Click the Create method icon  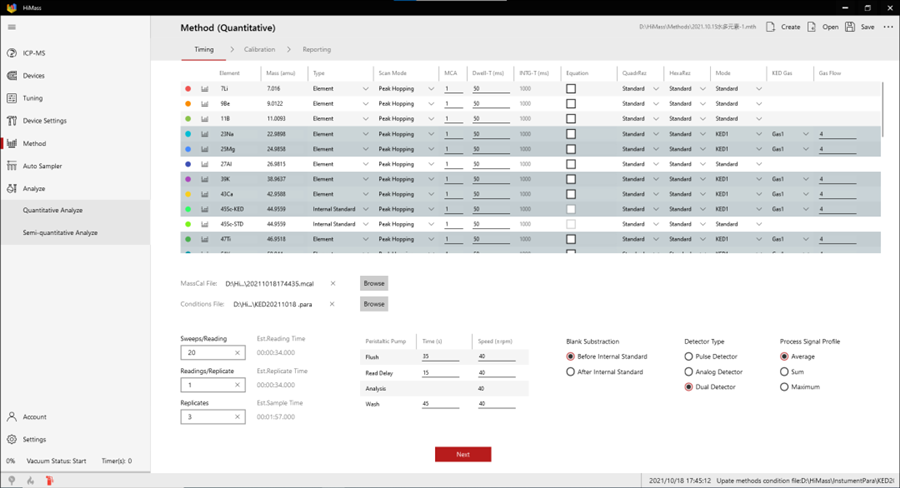click(x=771, y=27)
